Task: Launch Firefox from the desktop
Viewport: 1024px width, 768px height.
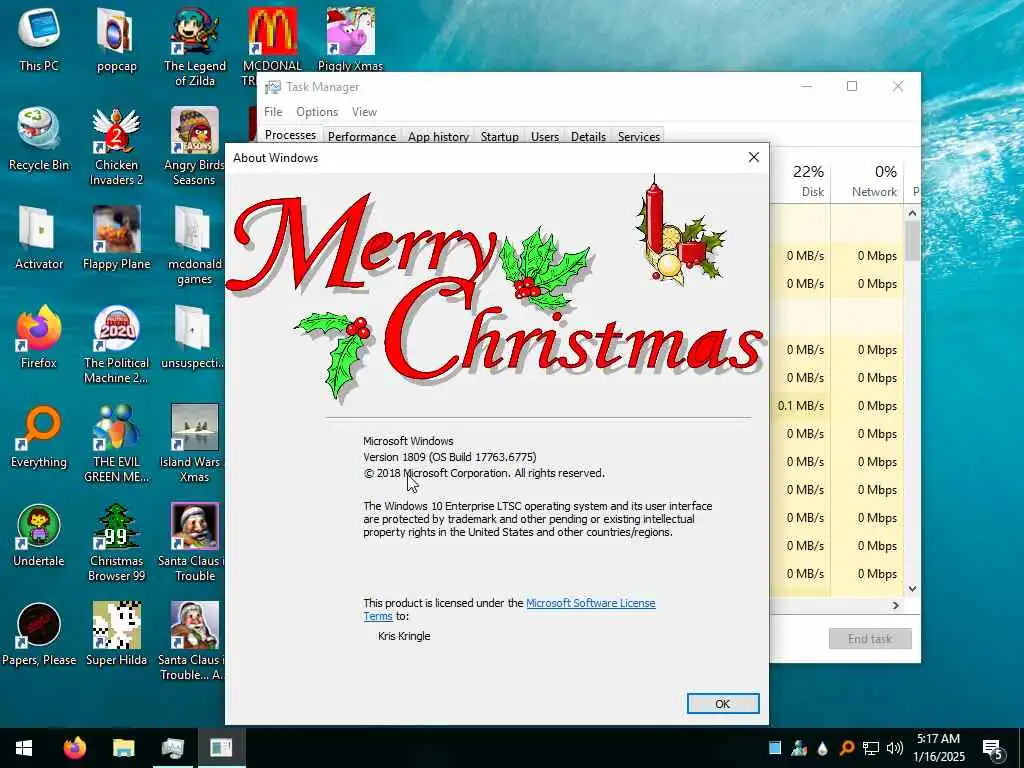Action: point(39,336)
